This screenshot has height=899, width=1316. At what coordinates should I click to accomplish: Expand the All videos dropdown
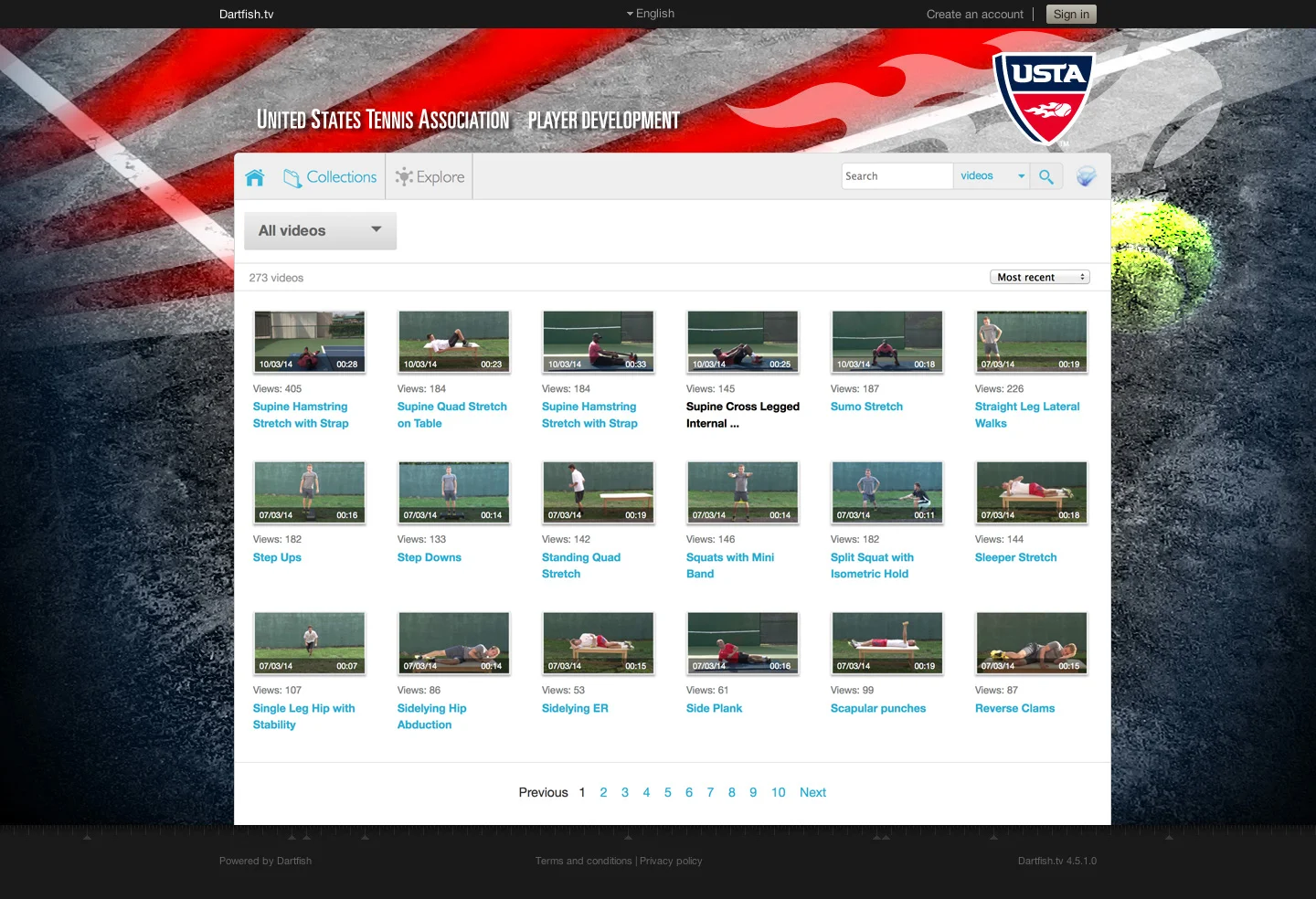click(x=321, y=231)
